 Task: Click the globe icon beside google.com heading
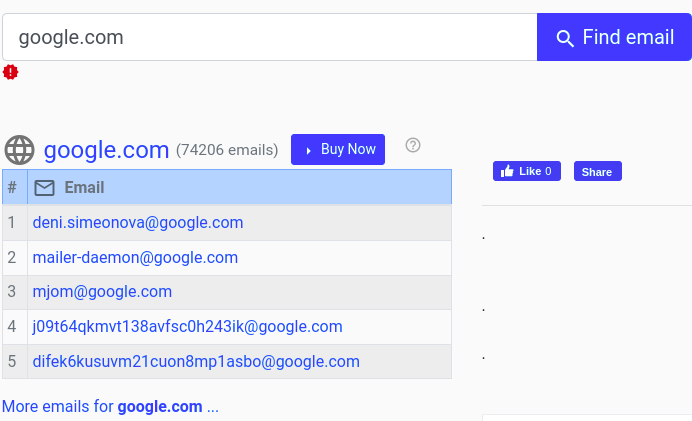(20, 150)
